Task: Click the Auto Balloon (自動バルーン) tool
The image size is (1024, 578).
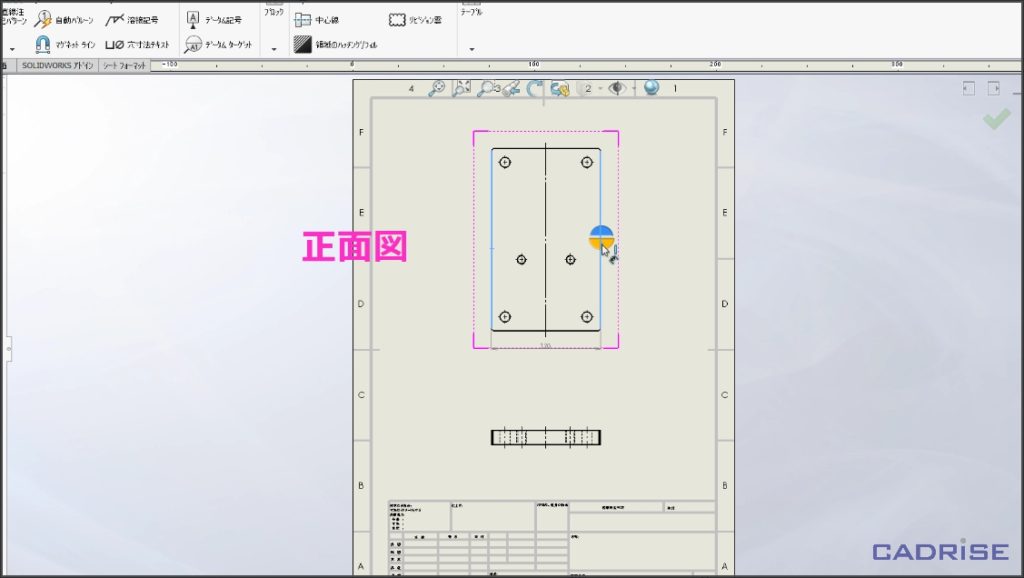Action: pos(65,20)
